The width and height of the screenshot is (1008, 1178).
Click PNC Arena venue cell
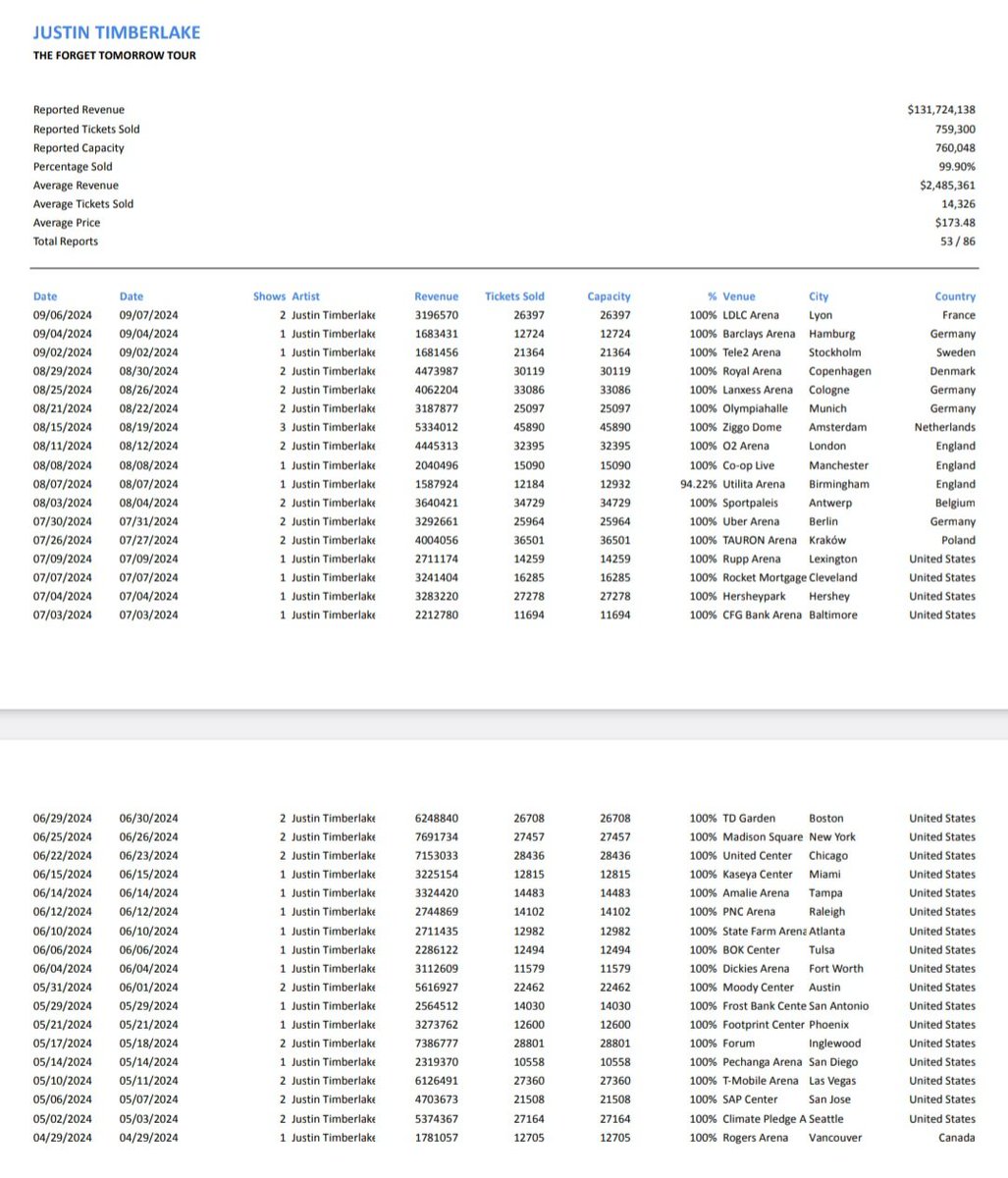(x=749, y=911)
